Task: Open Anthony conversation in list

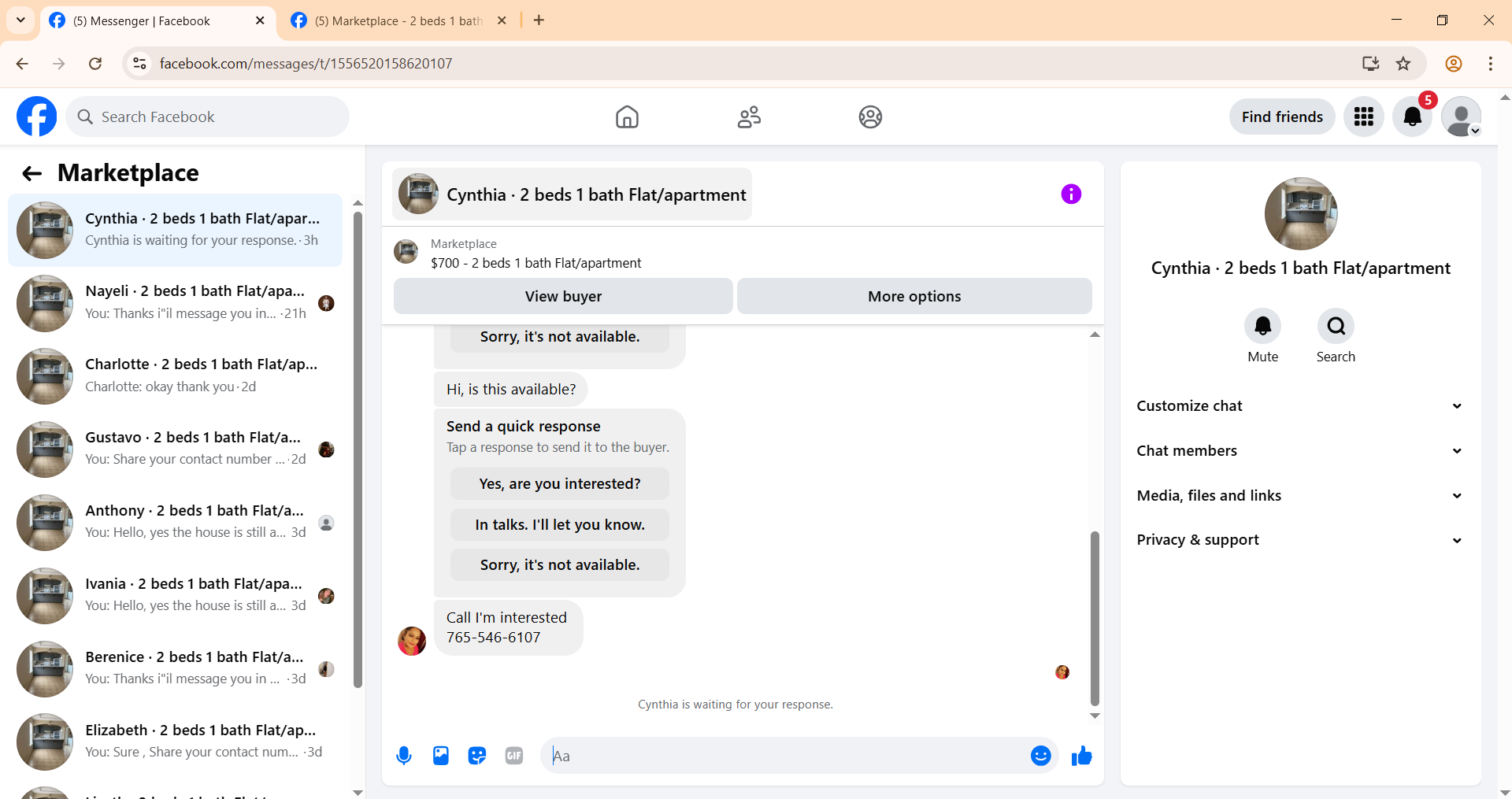Action: click(x=176, y=523)
